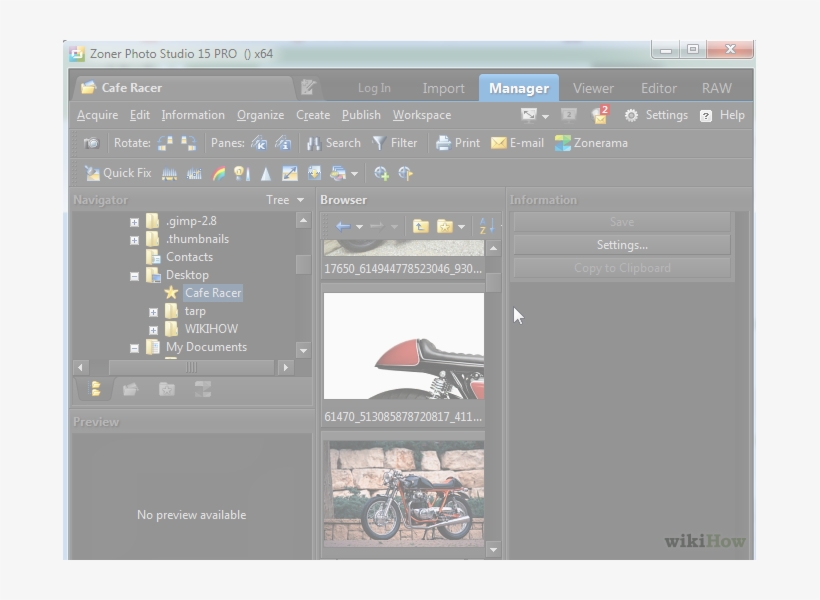Launch the Search tool

[336, 142]
